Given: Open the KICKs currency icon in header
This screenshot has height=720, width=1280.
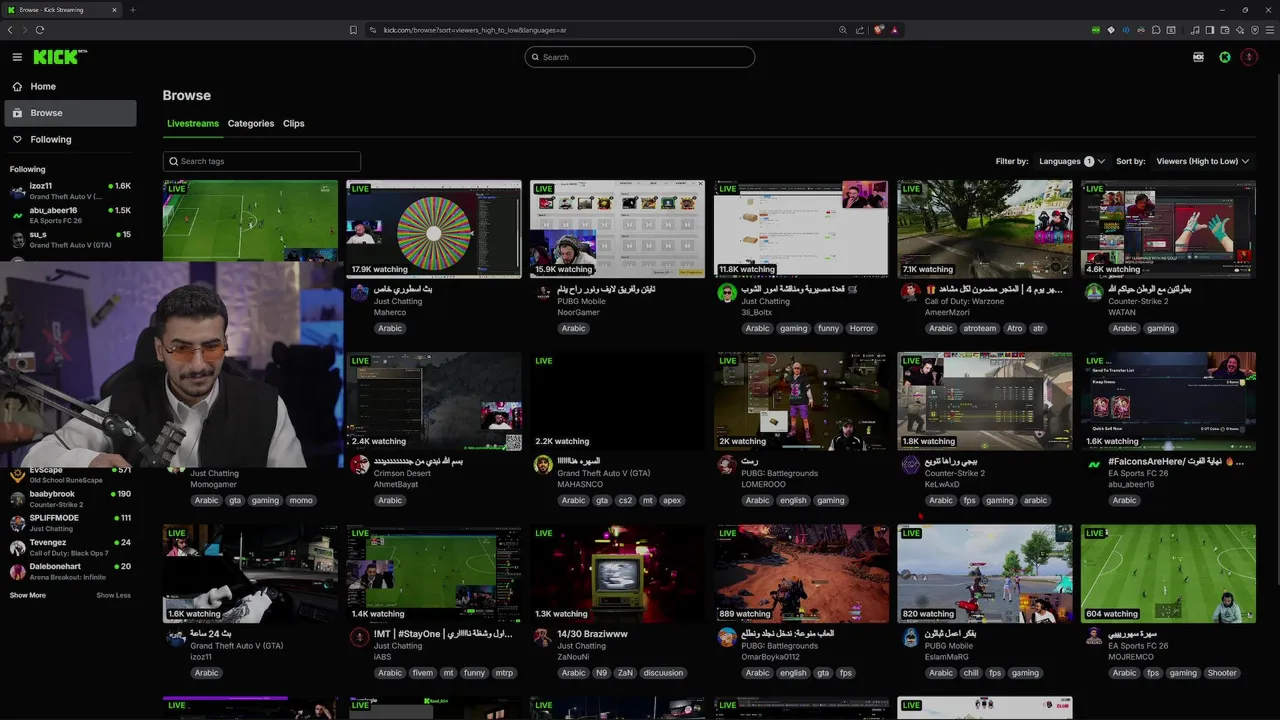Looking at the screenshot, I should coord(1198,57).
